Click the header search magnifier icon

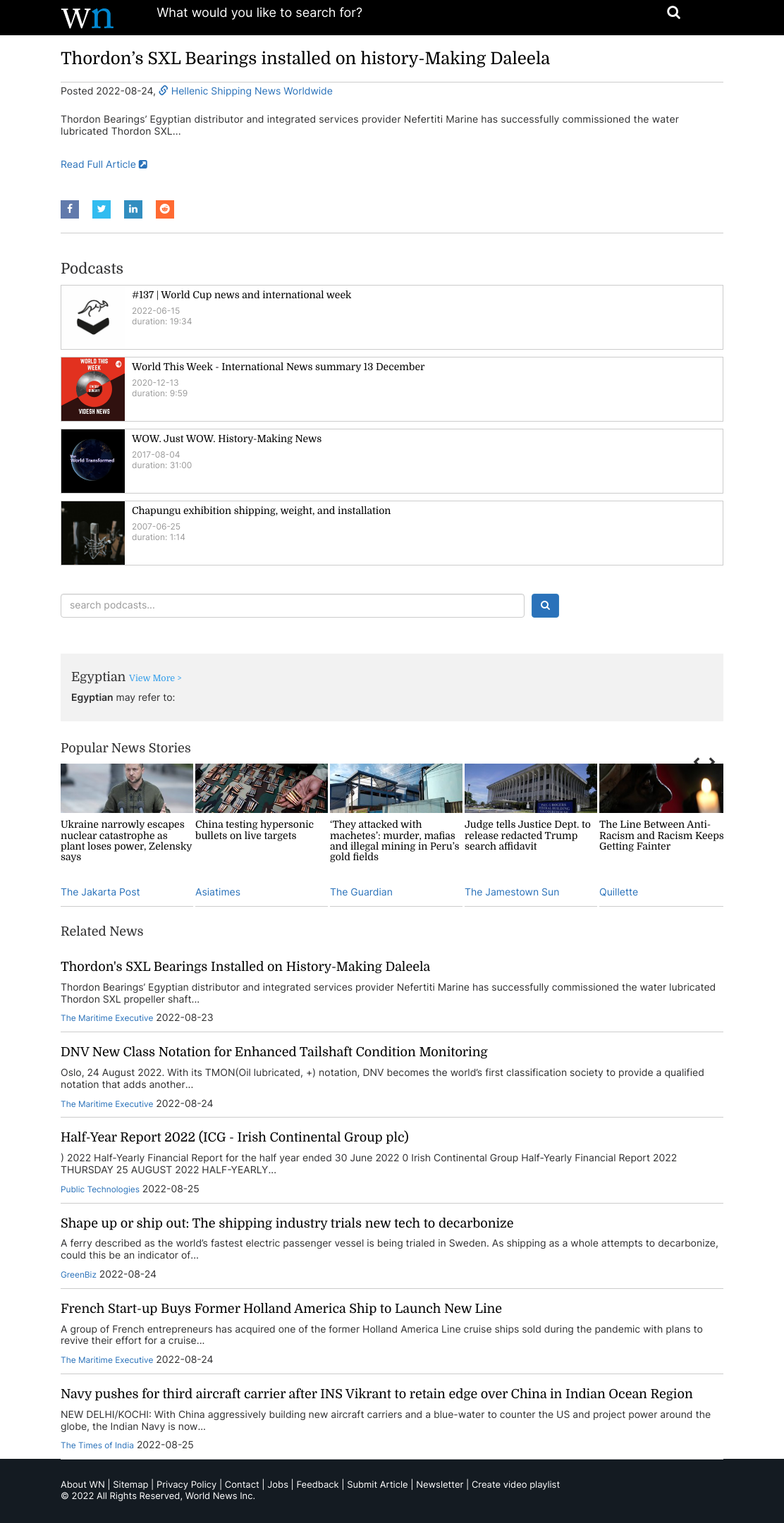(x=673, y=13)
